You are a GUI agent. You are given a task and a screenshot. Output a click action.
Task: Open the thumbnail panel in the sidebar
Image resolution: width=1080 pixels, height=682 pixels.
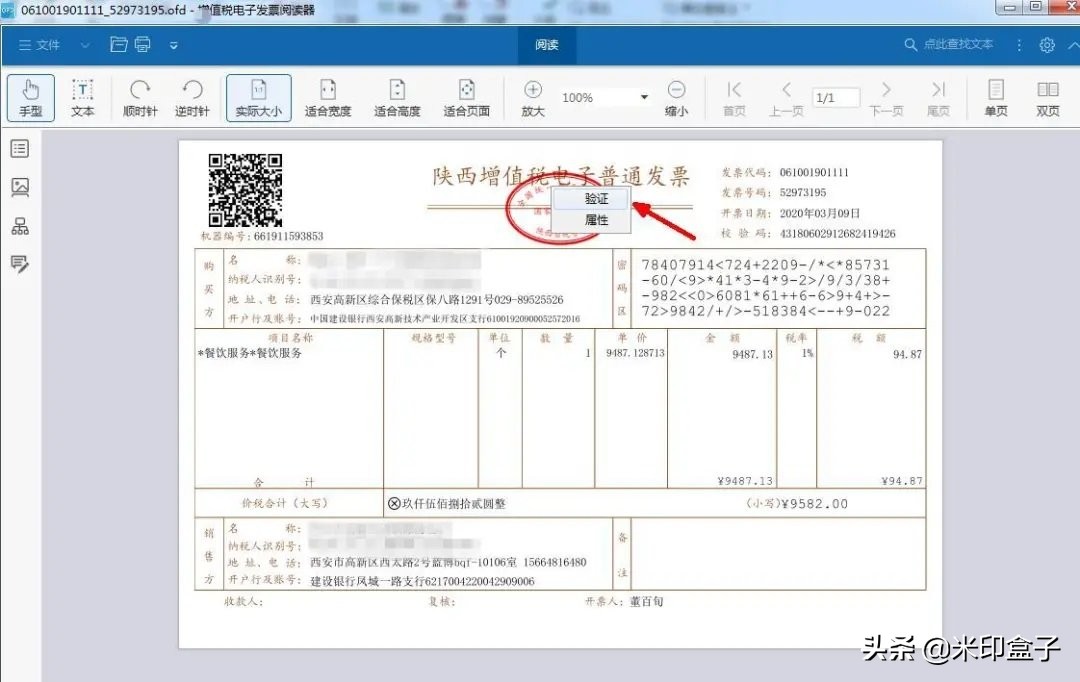[20, 187]
